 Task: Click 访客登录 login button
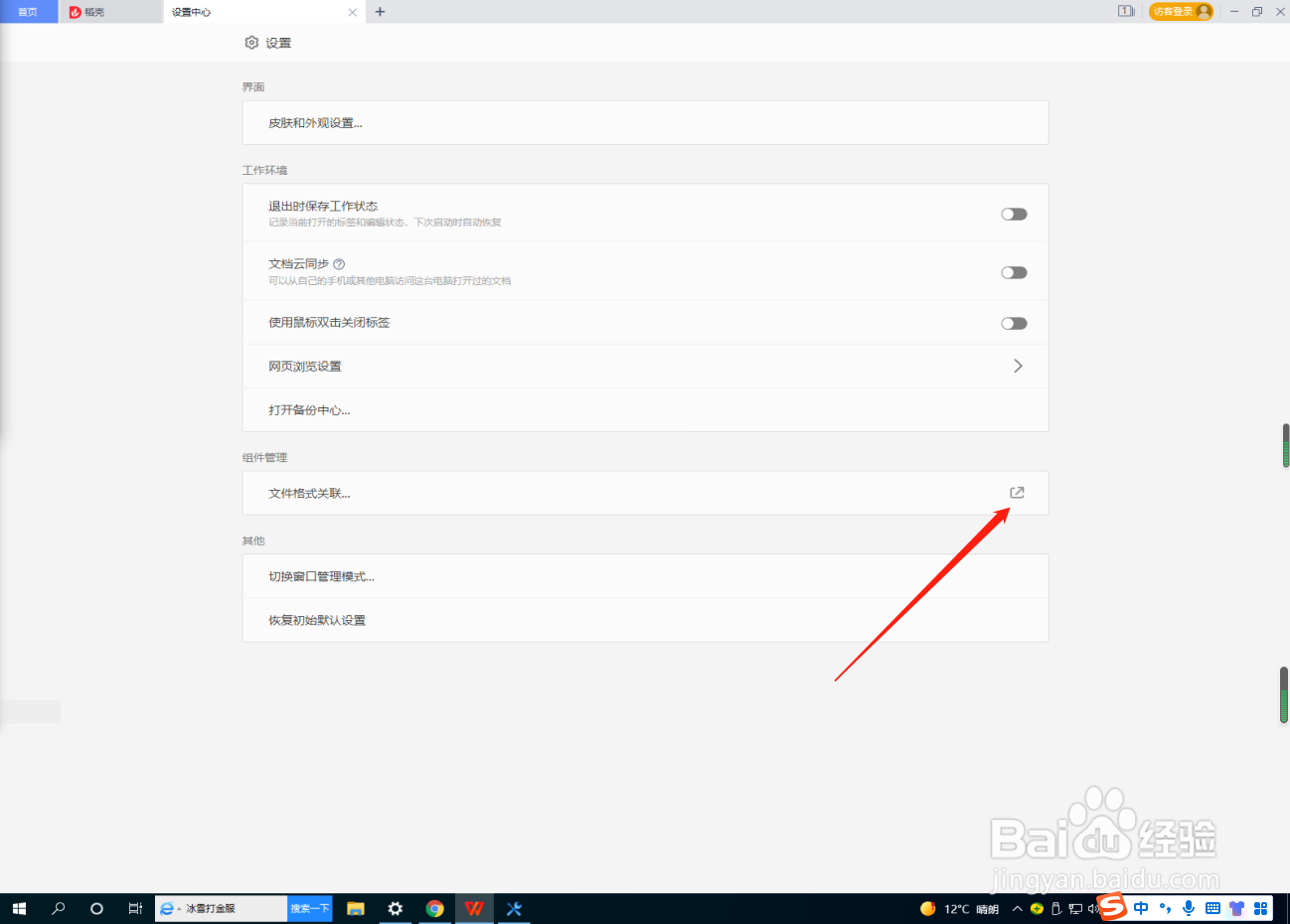point(1181,11)
